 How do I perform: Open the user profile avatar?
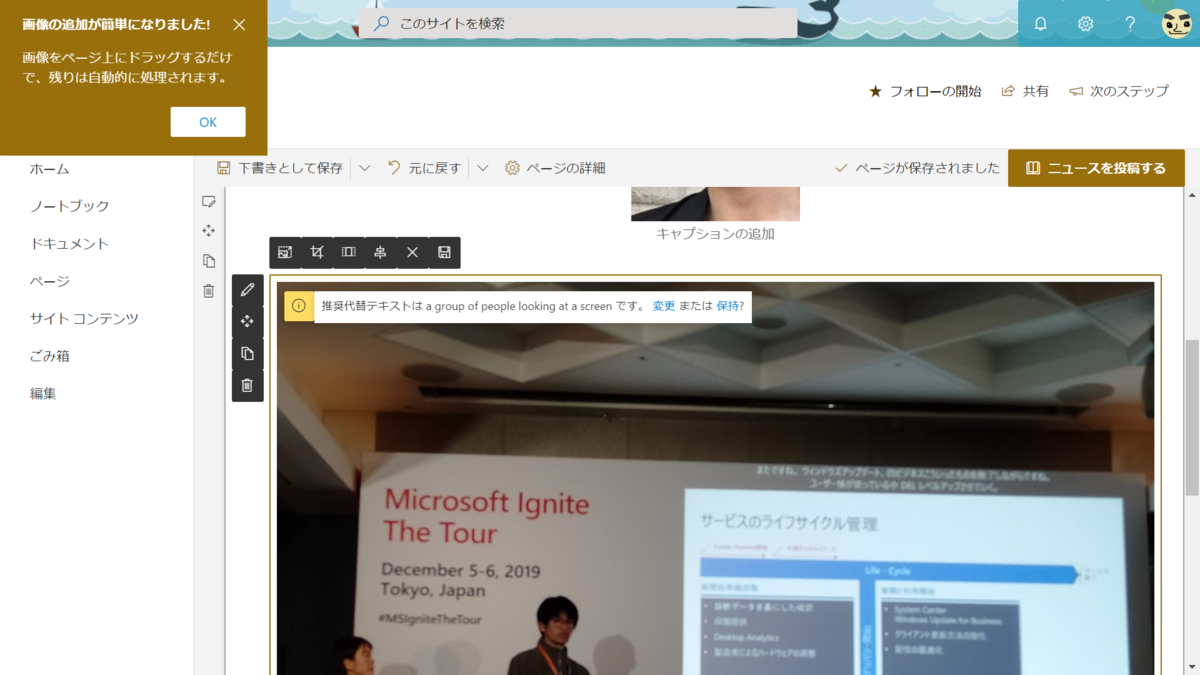point(1176,24)
